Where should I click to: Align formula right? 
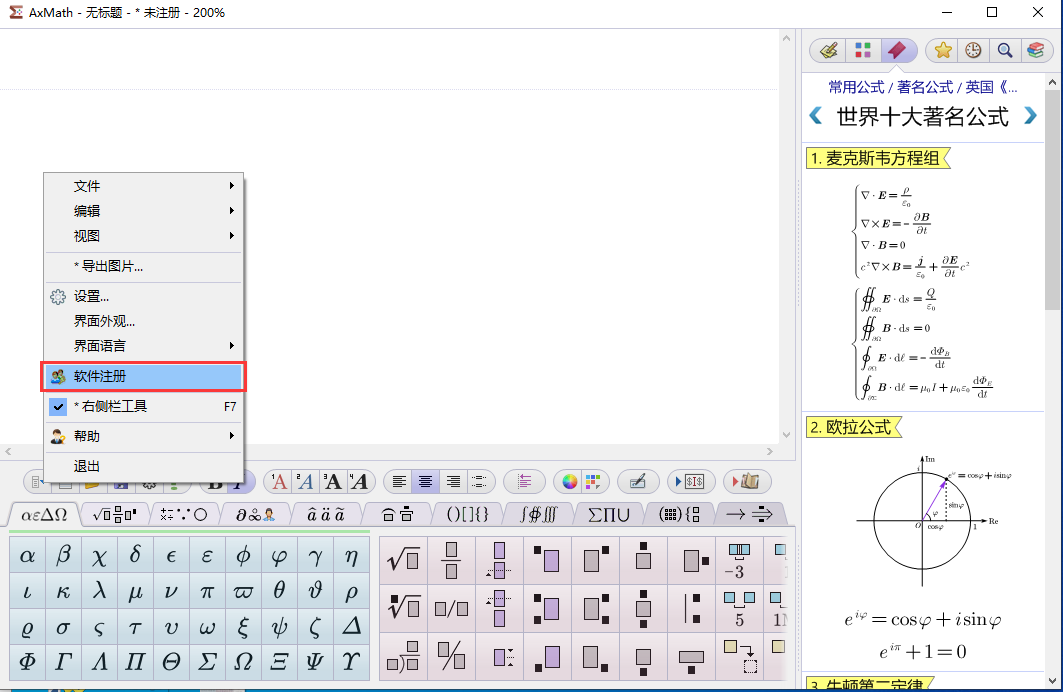(x=453, y=482)
